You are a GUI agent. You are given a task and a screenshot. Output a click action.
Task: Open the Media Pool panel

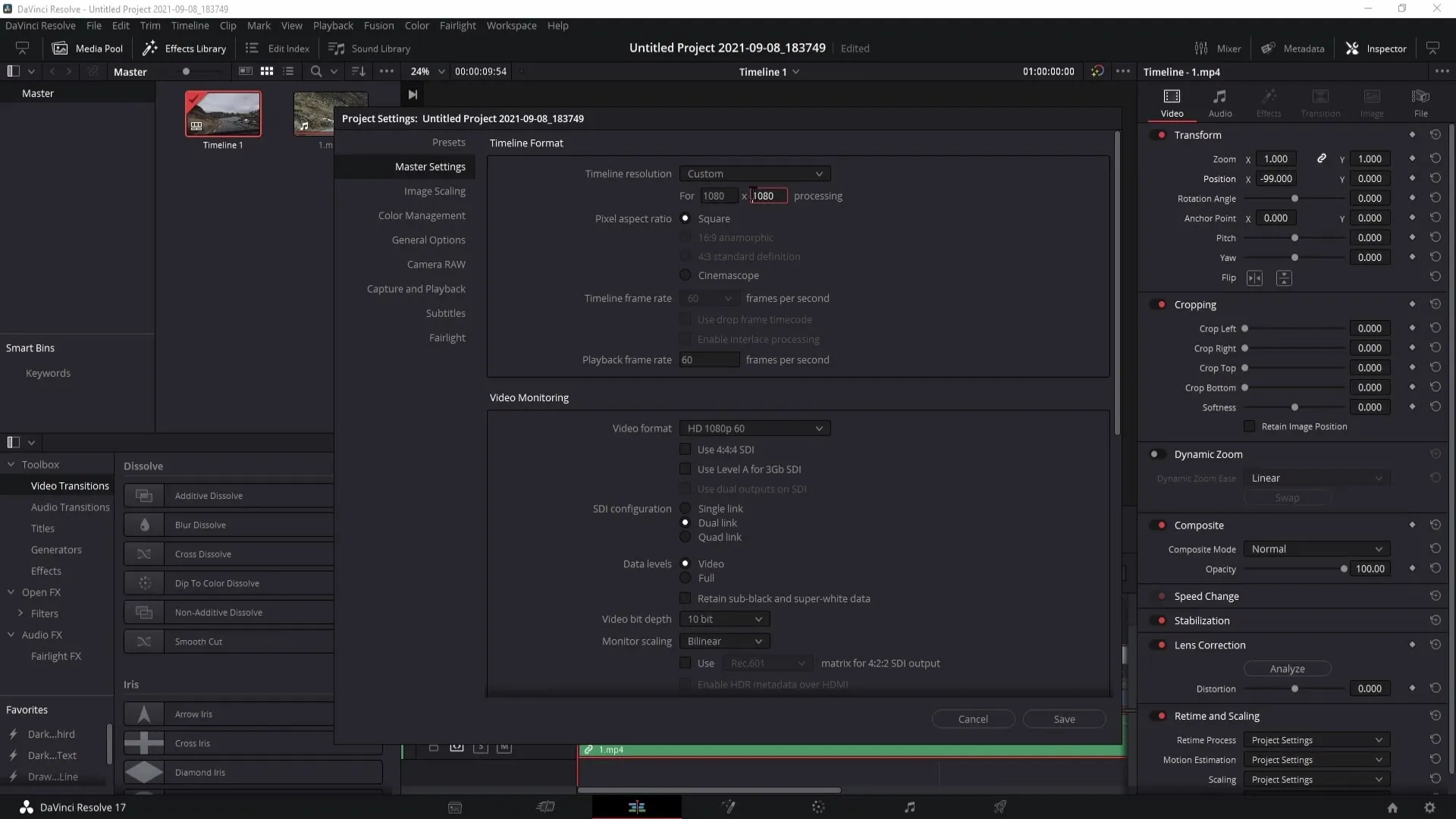tap(87, 49)
